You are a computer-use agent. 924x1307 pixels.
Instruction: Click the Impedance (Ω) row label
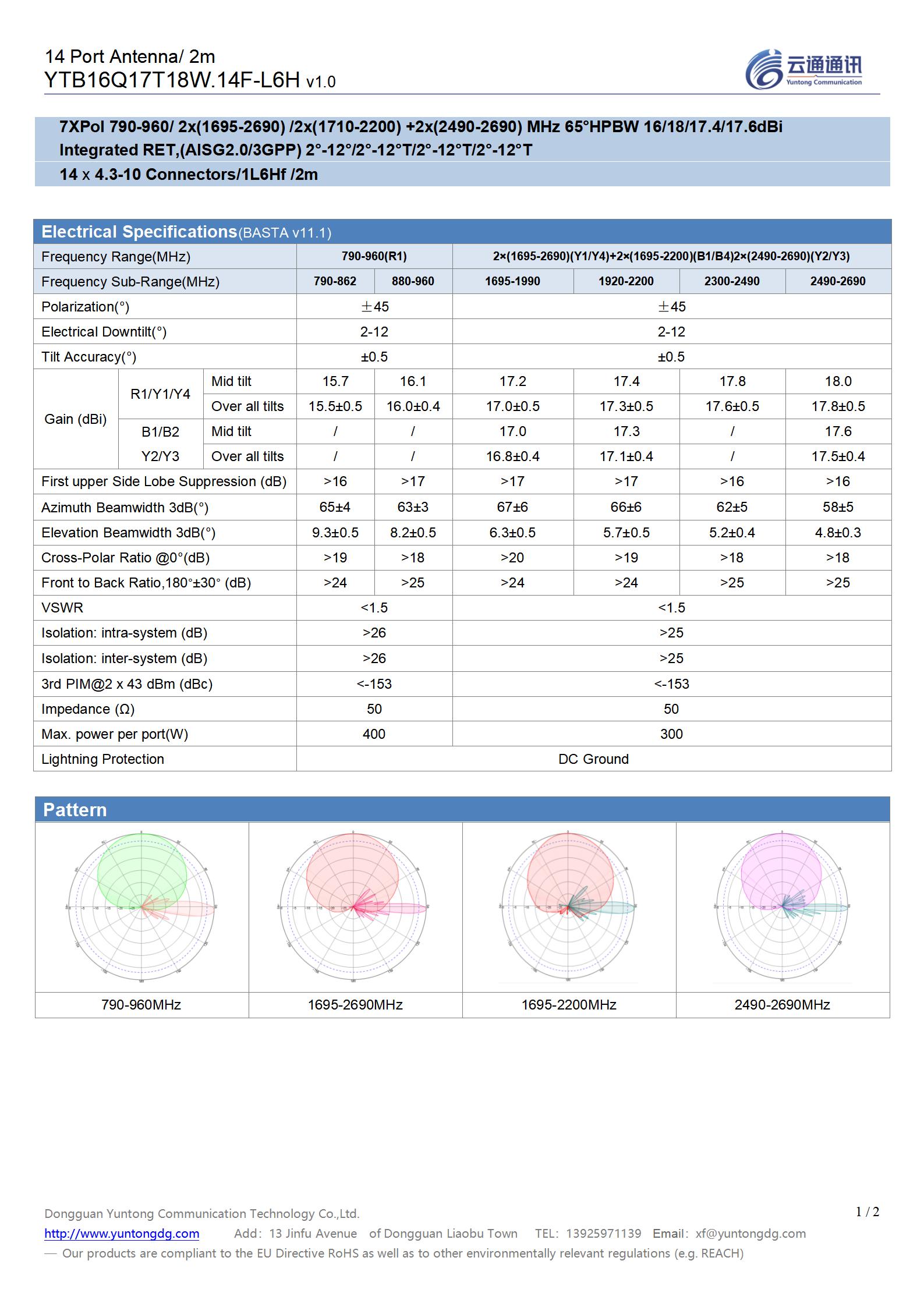point(88,709)
